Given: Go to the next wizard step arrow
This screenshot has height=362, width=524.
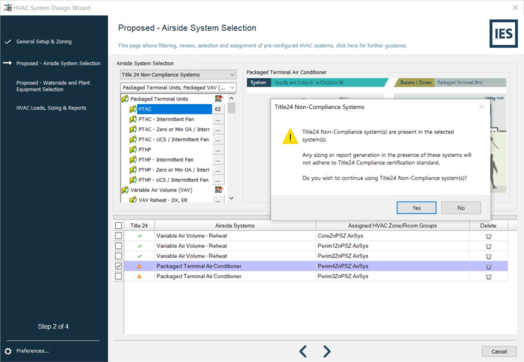Looking at the screenshot, I should [x=327, y=351].
